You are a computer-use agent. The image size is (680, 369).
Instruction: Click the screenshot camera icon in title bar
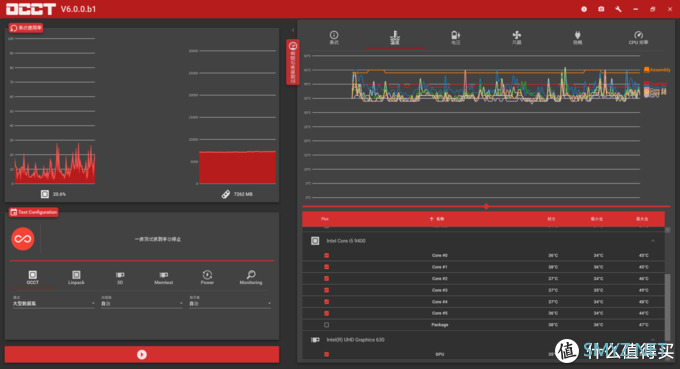point(601,9)
